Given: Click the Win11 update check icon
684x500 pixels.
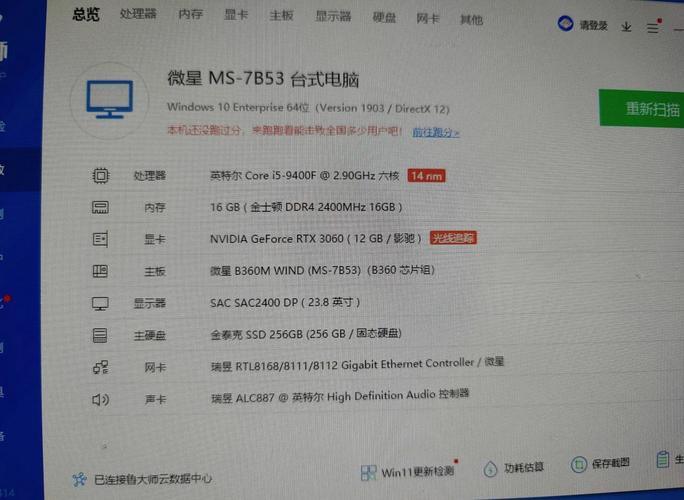Looking at the screenshot, I should [369, 473].
